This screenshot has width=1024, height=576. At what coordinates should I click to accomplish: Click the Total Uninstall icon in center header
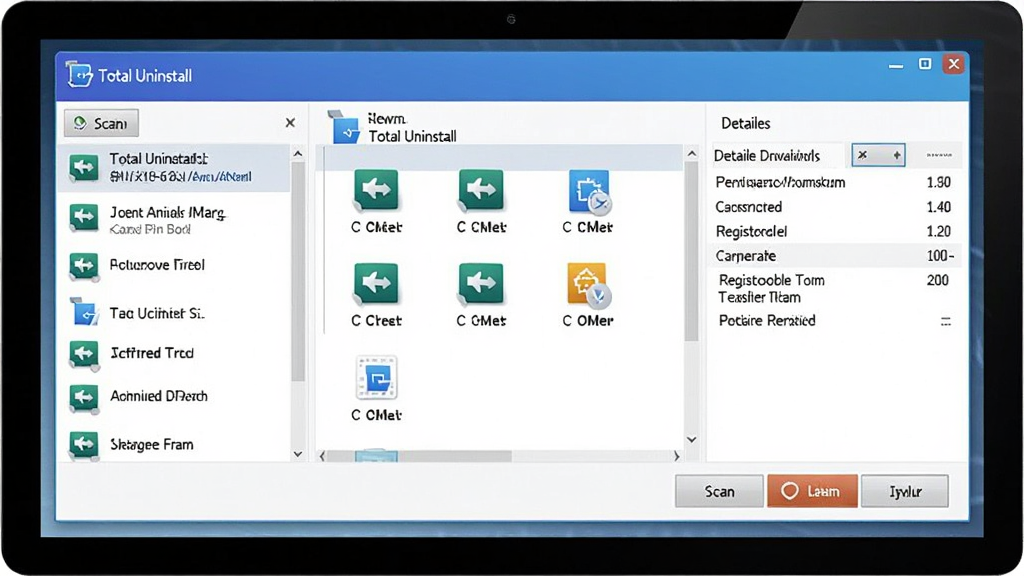pos(345,127)
